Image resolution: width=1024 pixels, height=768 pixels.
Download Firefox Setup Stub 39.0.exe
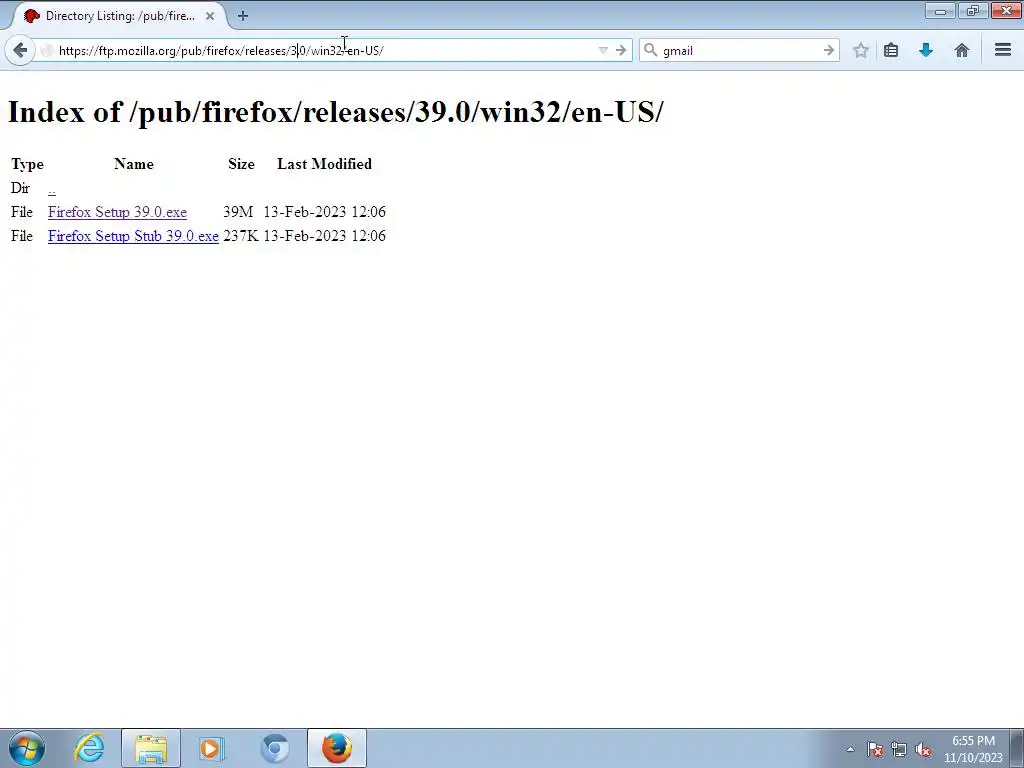pyautogui.click(x=133, y=236)
